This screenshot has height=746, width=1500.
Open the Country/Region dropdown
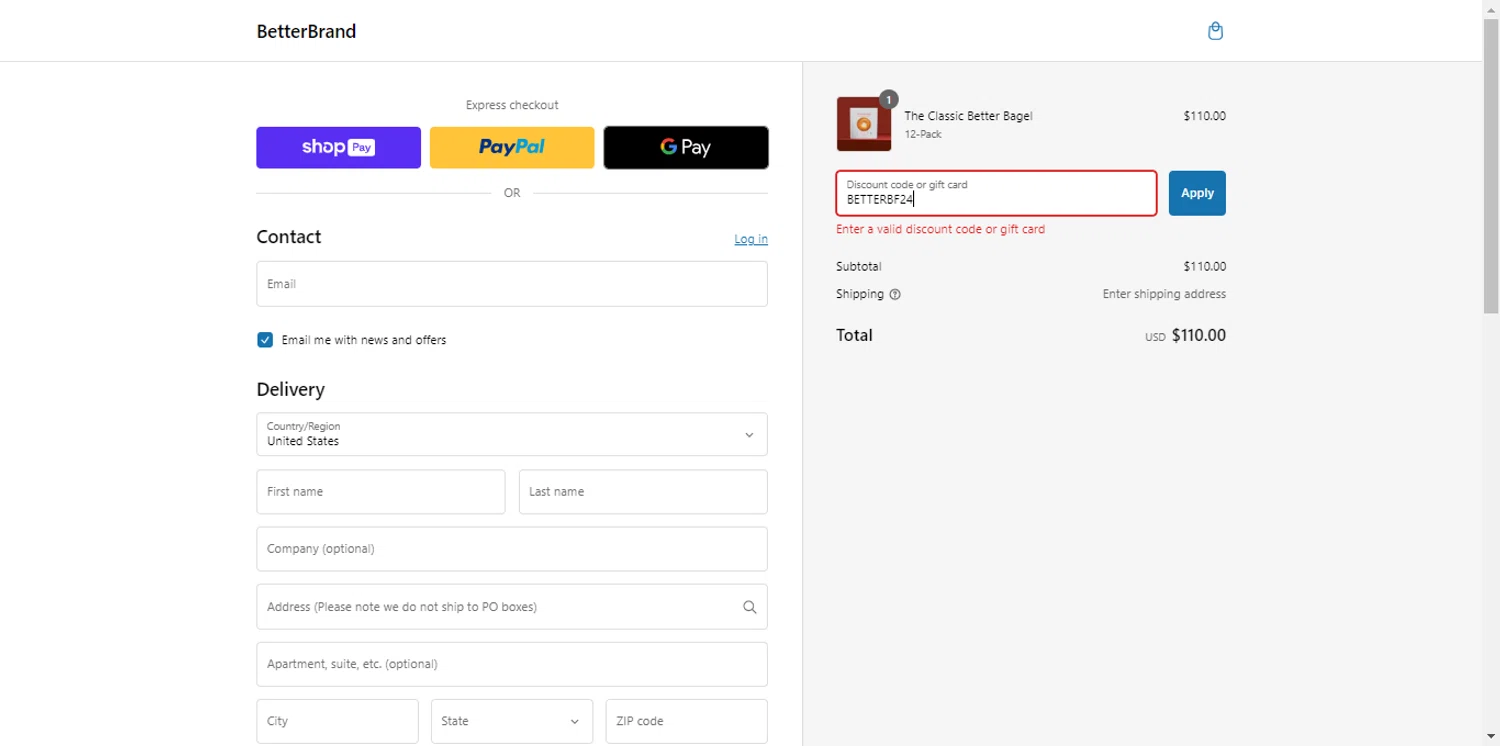[x=512, y=434]
